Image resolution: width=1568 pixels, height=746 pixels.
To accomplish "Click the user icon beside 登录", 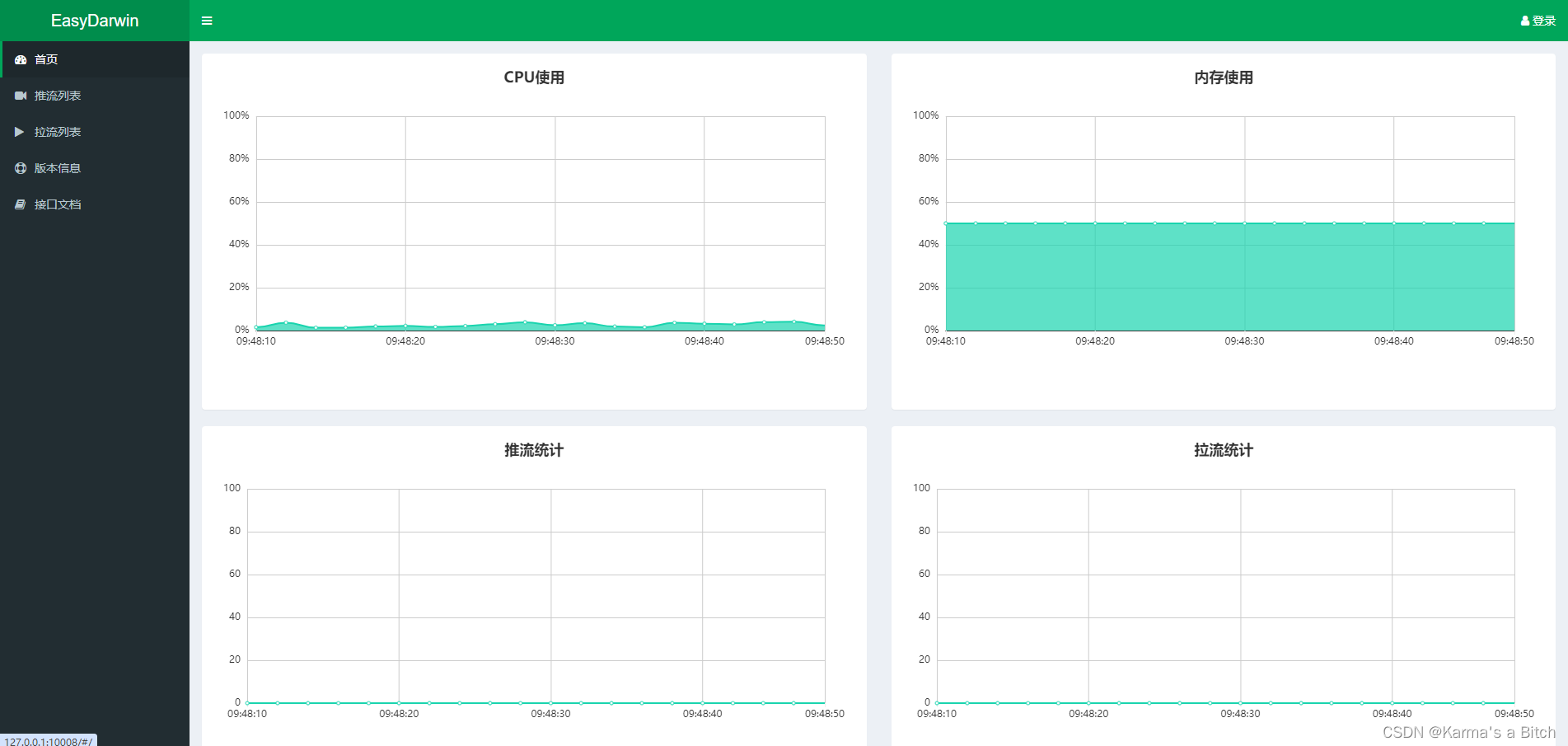I will tap(1525, 21).
